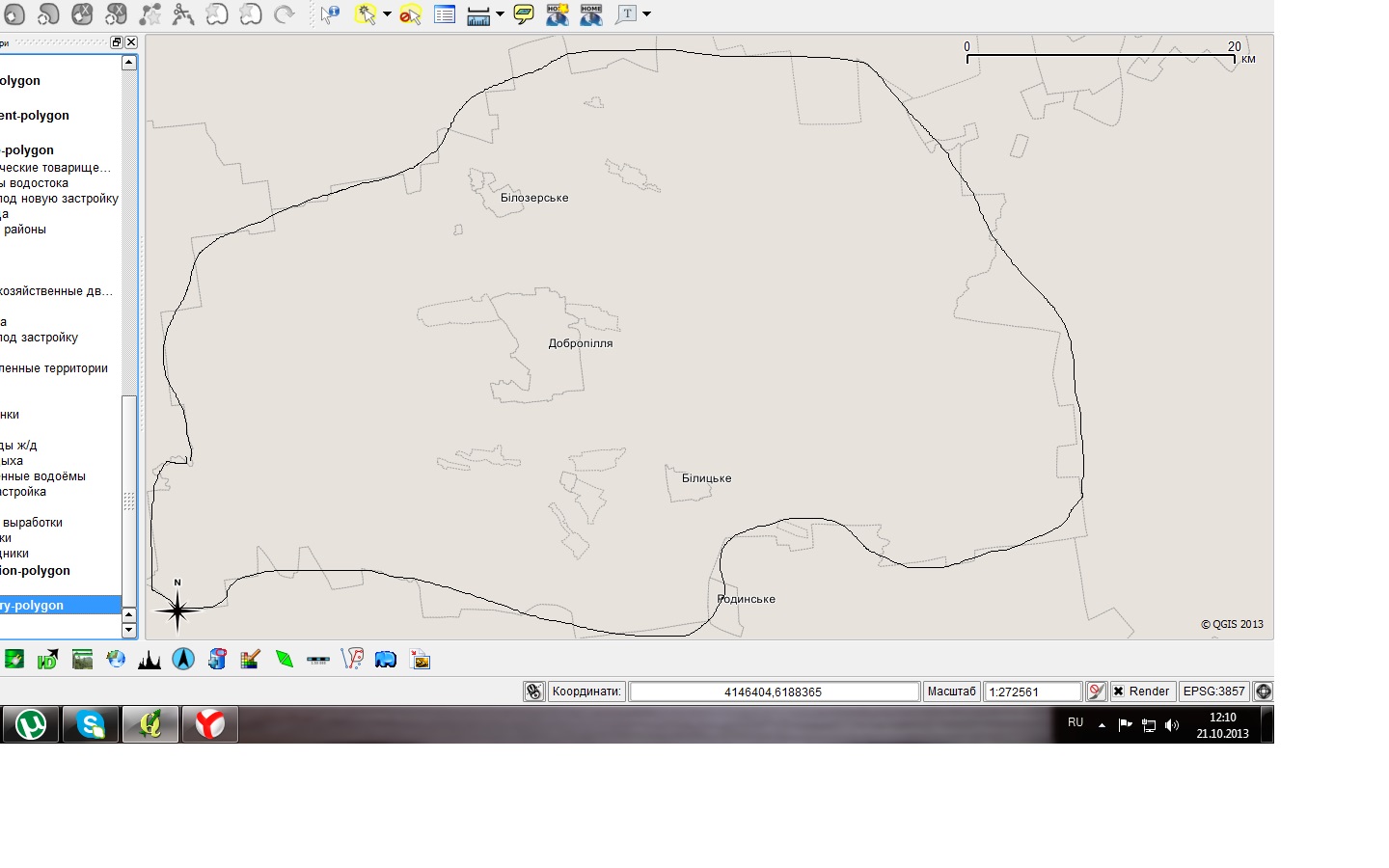Open the Select Features tool dropdown

point(387,14)
